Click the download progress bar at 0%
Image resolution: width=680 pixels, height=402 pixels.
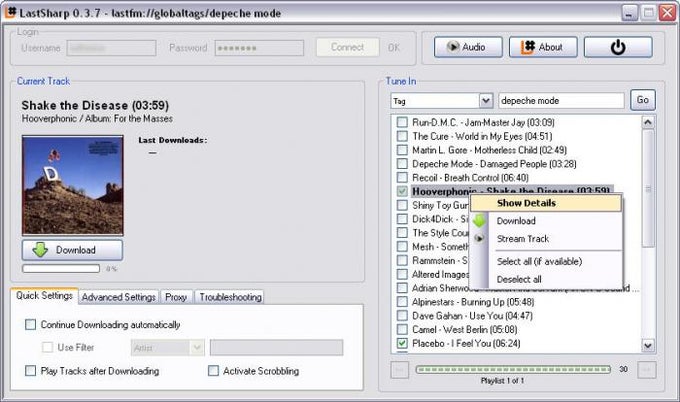click(61, 268)
